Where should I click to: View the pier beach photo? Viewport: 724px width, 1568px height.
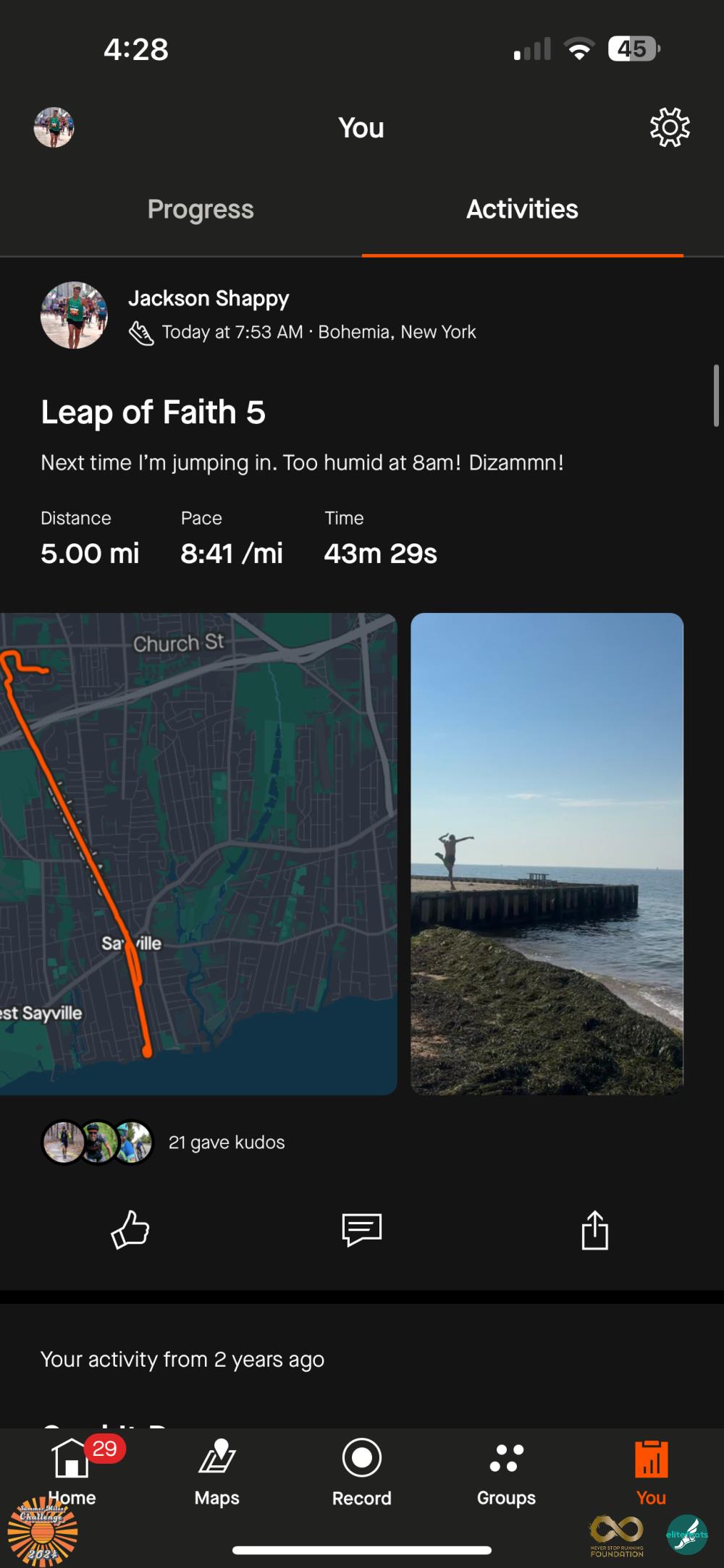pos(547,854)
